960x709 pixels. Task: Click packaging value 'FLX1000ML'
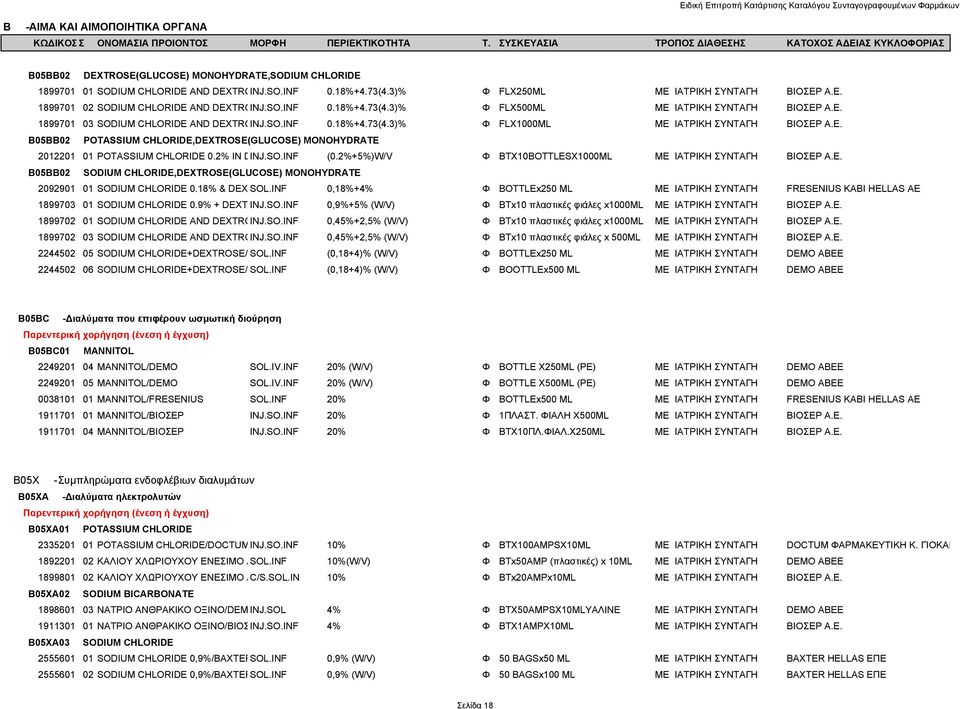[x=525, y=124]
